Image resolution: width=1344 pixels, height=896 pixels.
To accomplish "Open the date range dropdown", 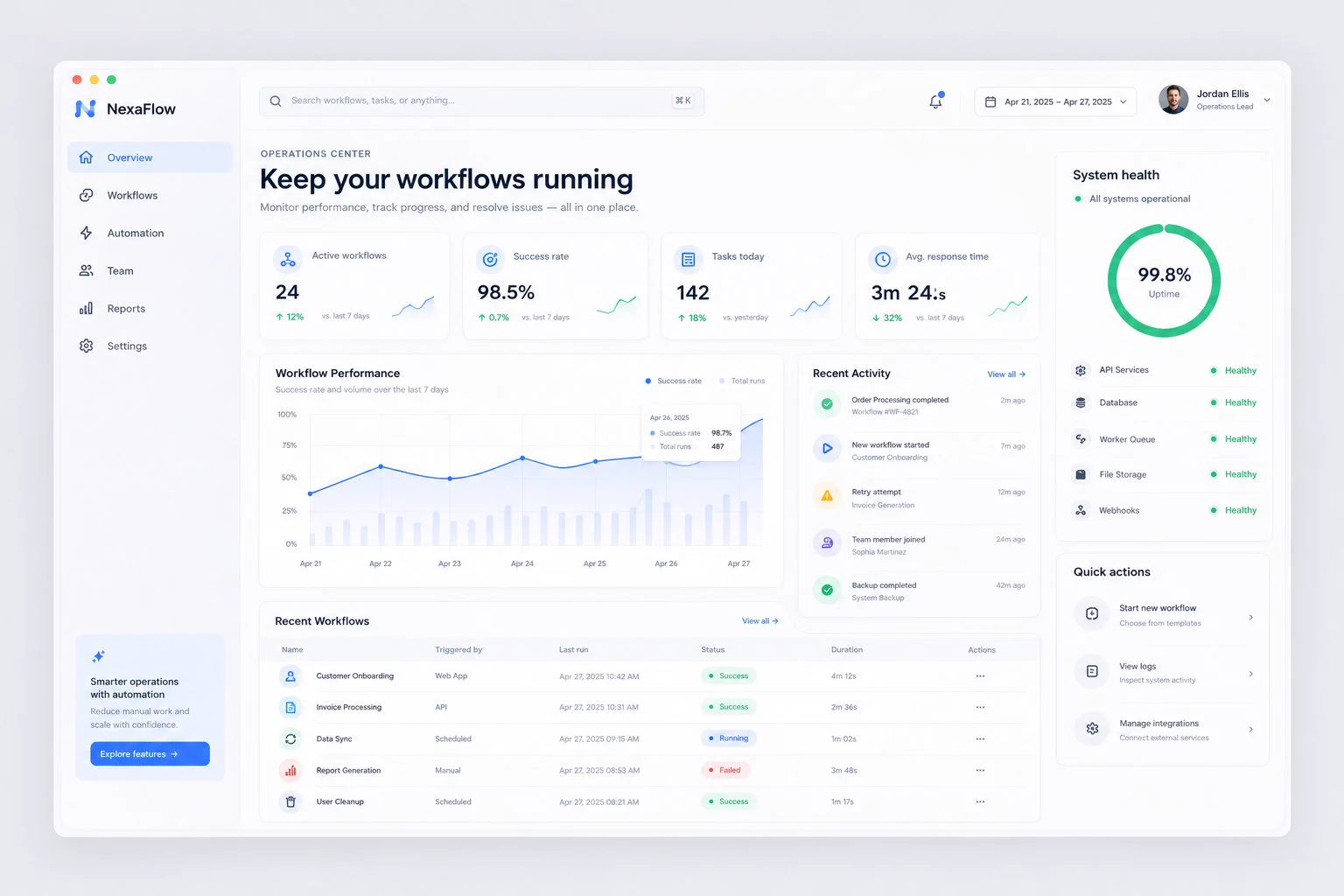I will pos(1055,102).
